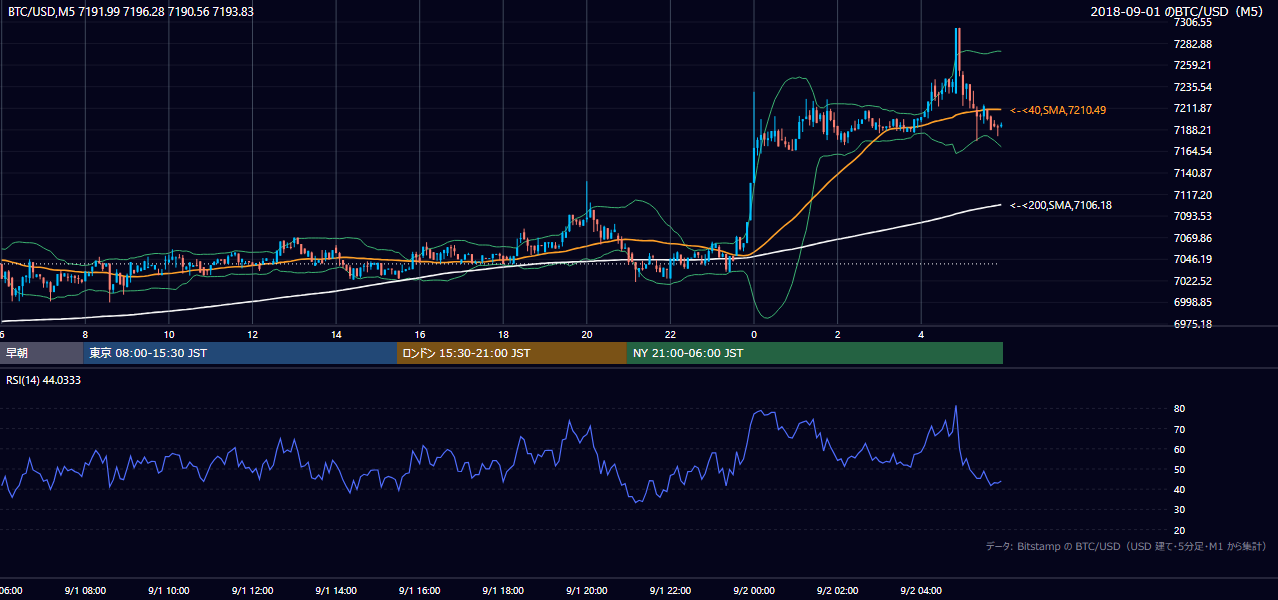Image resolution: width=1278 pixels, height=600 pixels.
Task: Click the date axis label 9/2 04:00
Action: click(922, 590)
